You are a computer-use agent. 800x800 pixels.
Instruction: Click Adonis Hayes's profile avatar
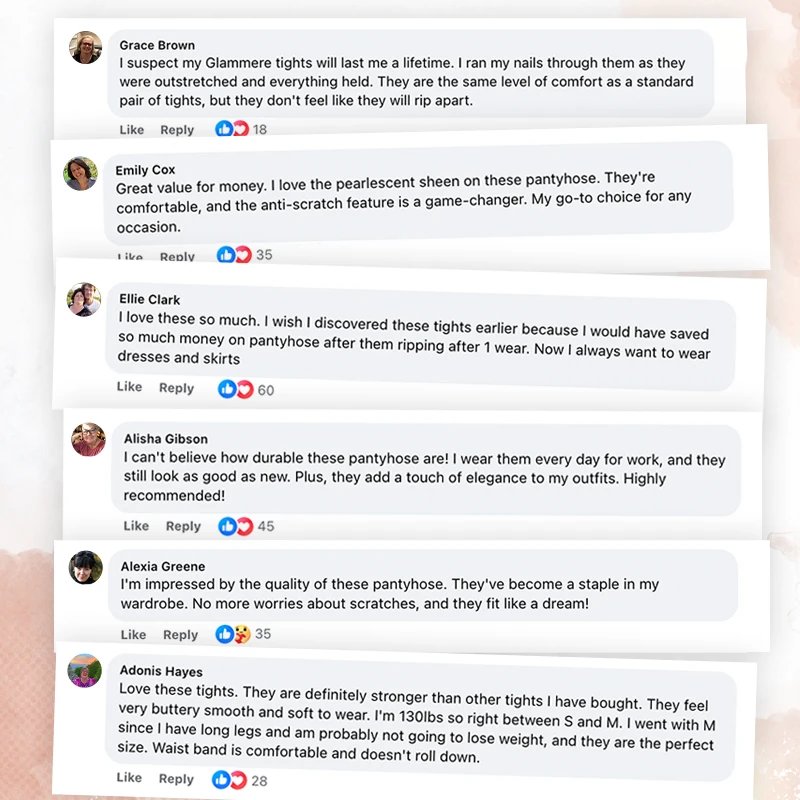[85, 669]
